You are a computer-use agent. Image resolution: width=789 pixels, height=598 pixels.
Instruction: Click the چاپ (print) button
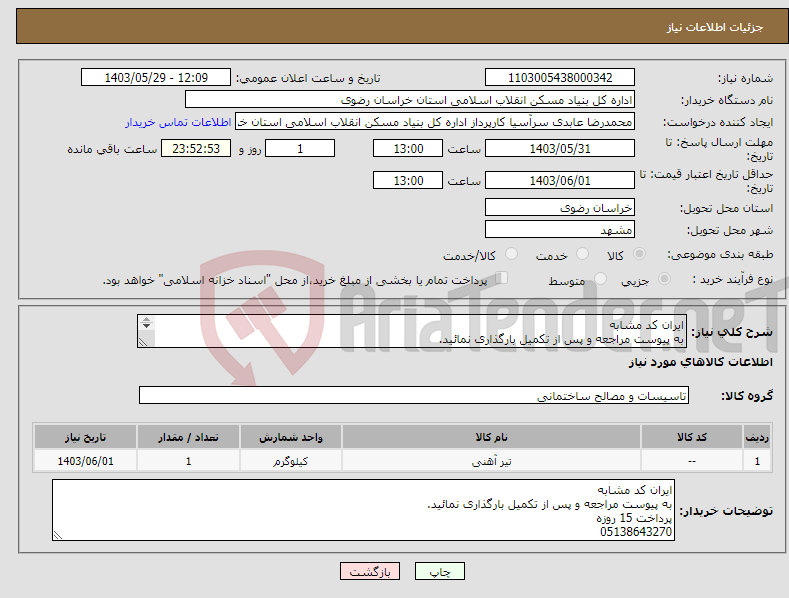pos(439,571)
